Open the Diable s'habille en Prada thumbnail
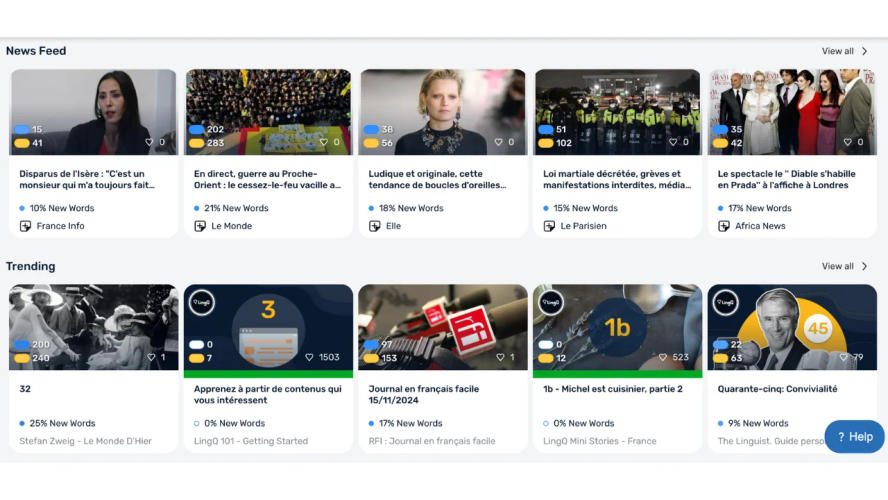 [792, 112]
